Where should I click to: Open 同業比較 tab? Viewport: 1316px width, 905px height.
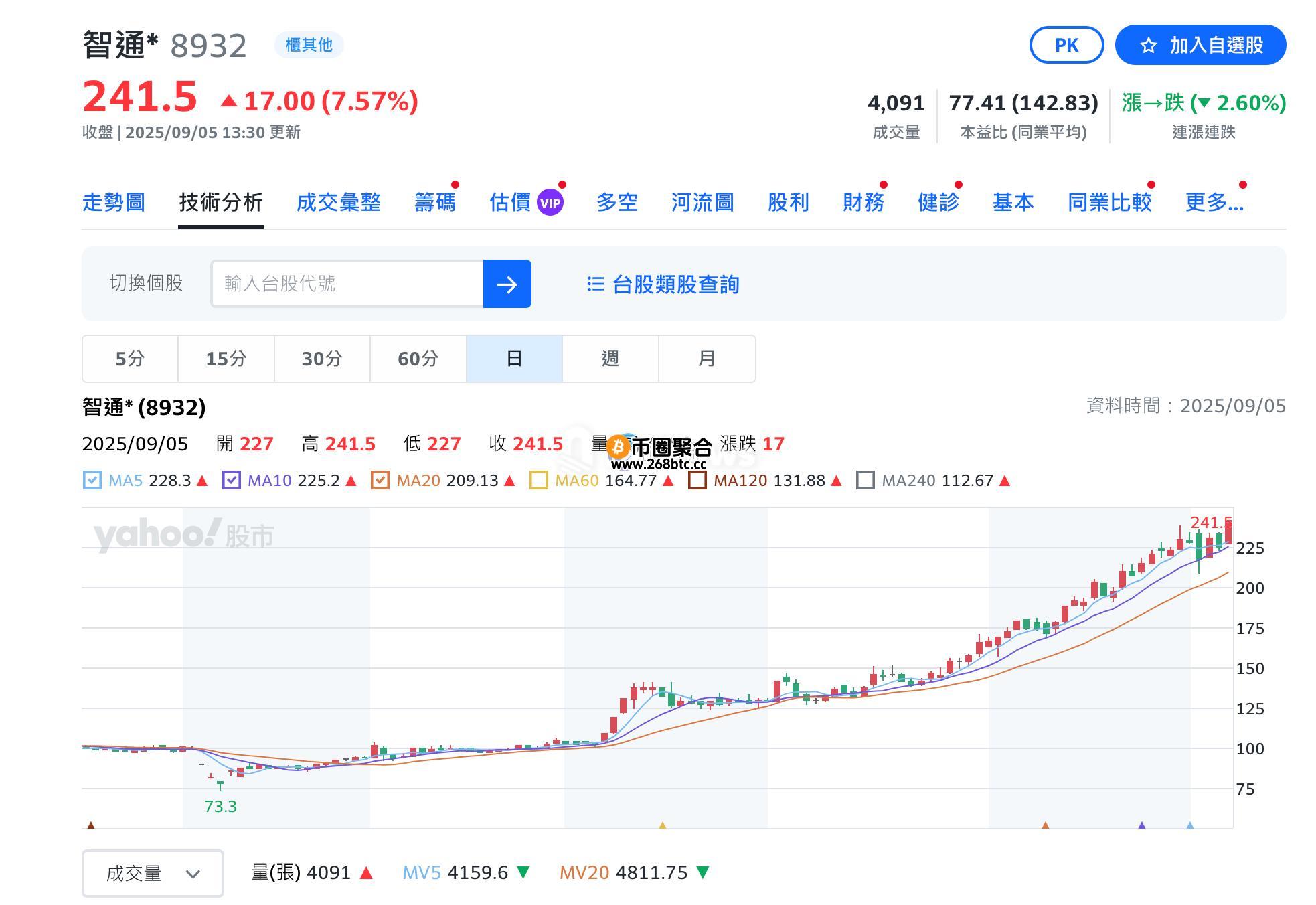pyautogui.click(x=1110, y=201)
